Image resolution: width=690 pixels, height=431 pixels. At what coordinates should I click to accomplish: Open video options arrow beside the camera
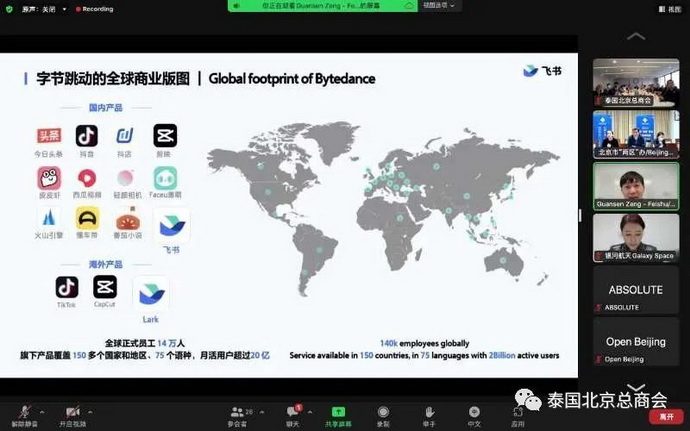pyautogui.click(x=90, y=413)
